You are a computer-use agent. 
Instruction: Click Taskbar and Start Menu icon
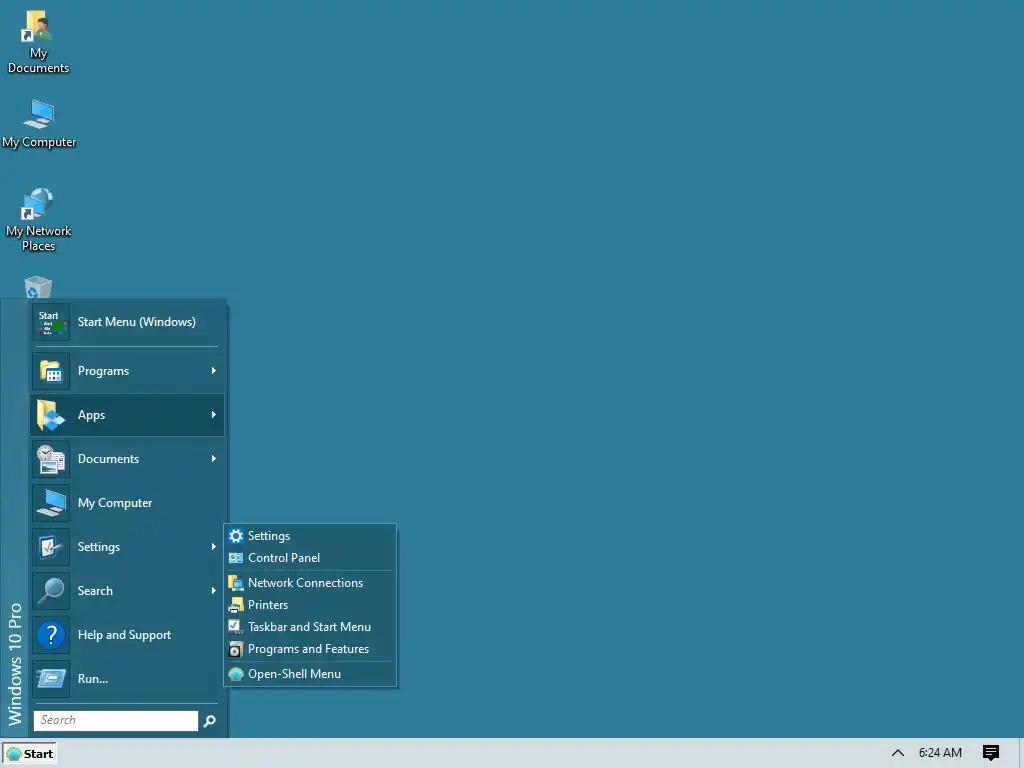tap(236, 627)
